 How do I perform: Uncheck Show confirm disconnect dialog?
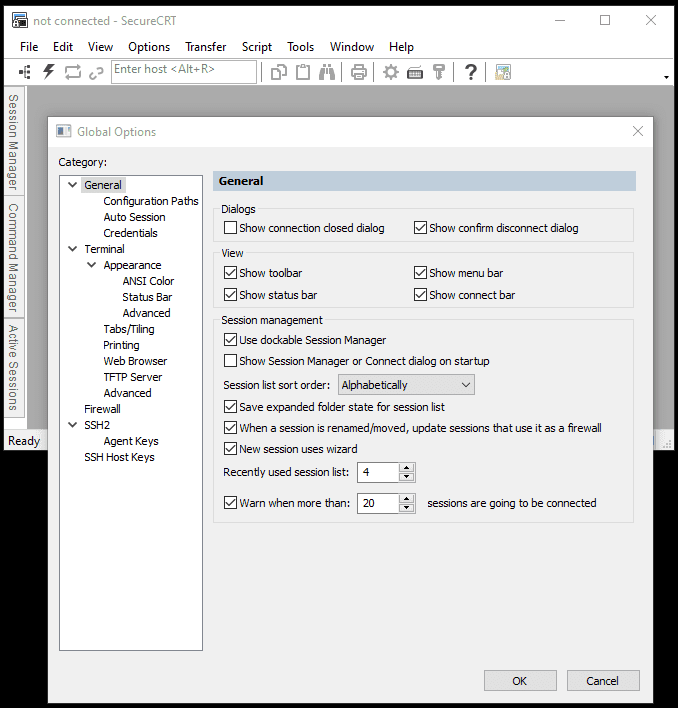[420, 228]
